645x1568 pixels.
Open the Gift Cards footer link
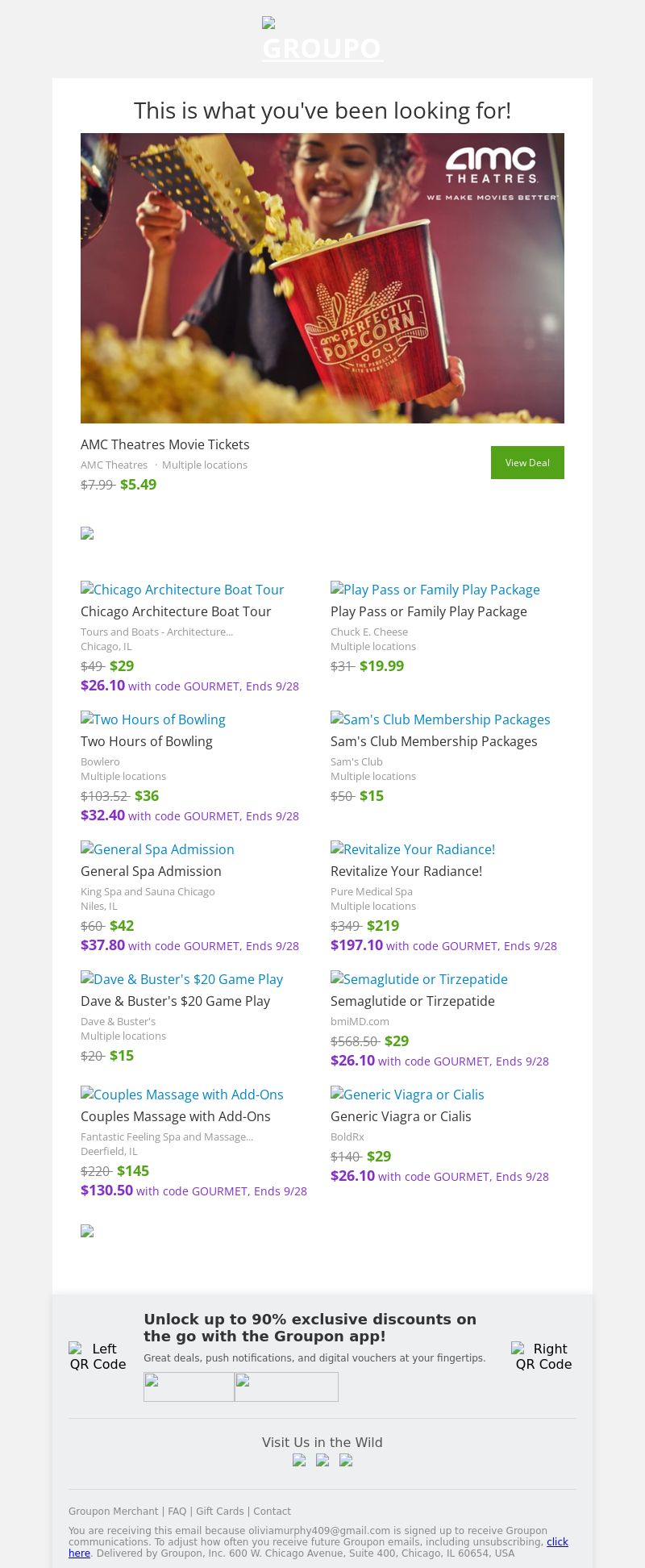219,1512
